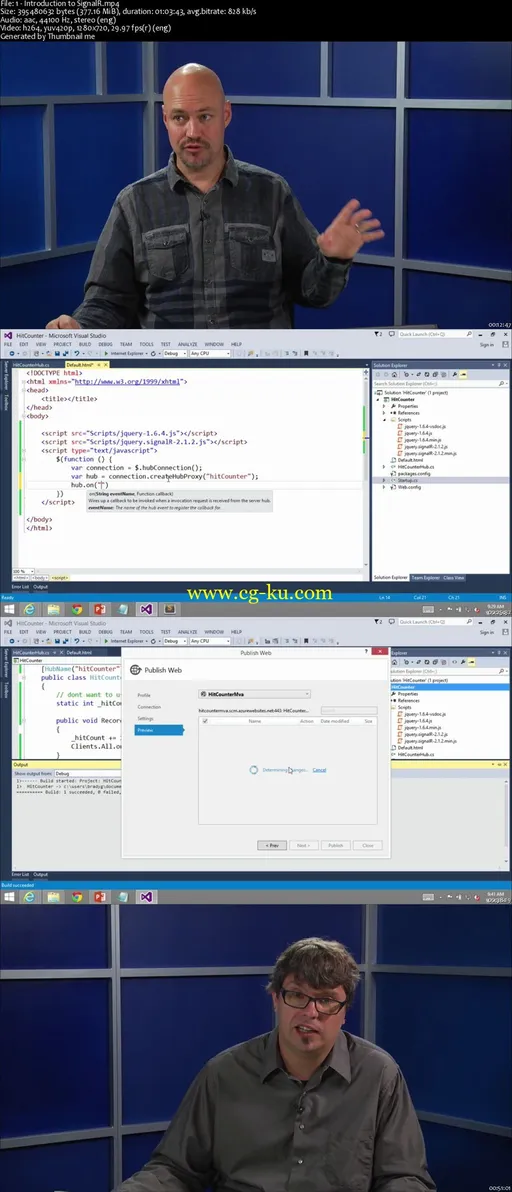The width and height of the screenshot is (512, 1192).
Task: Select Profile step in Publish Web sidebar
Action: 144,695
